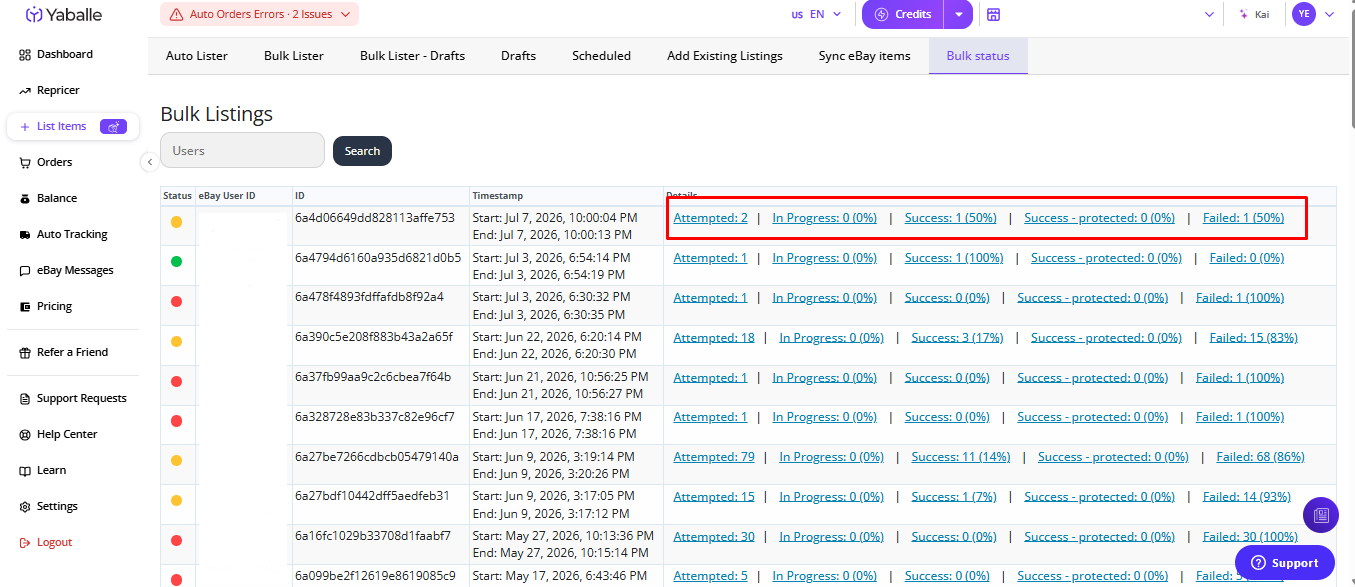Click the YE profile avatar

click(1303, 14)
